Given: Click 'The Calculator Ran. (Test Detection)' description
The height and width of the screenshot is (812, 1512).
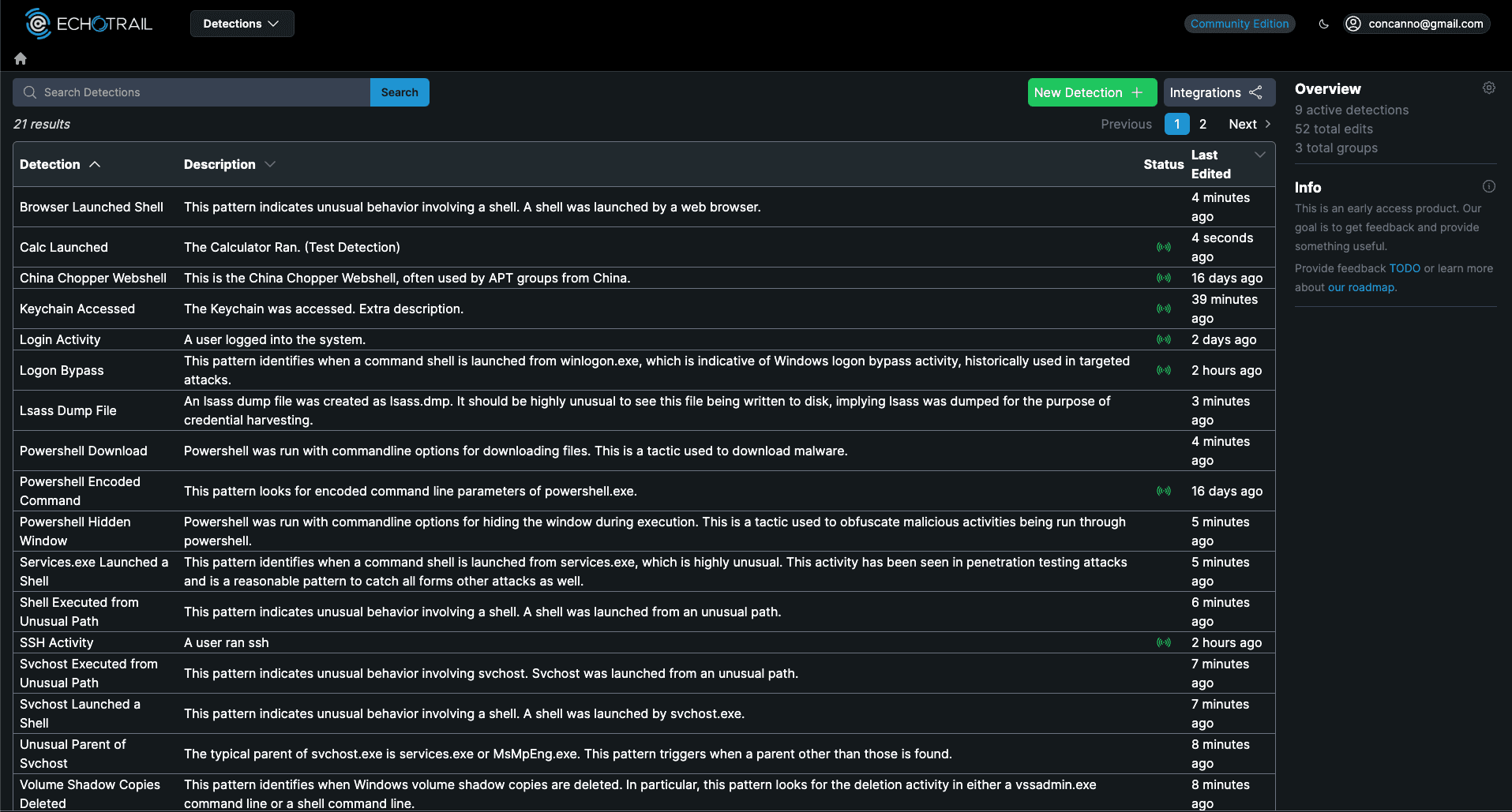Looking at the screenshot, I should click(292, 247).
